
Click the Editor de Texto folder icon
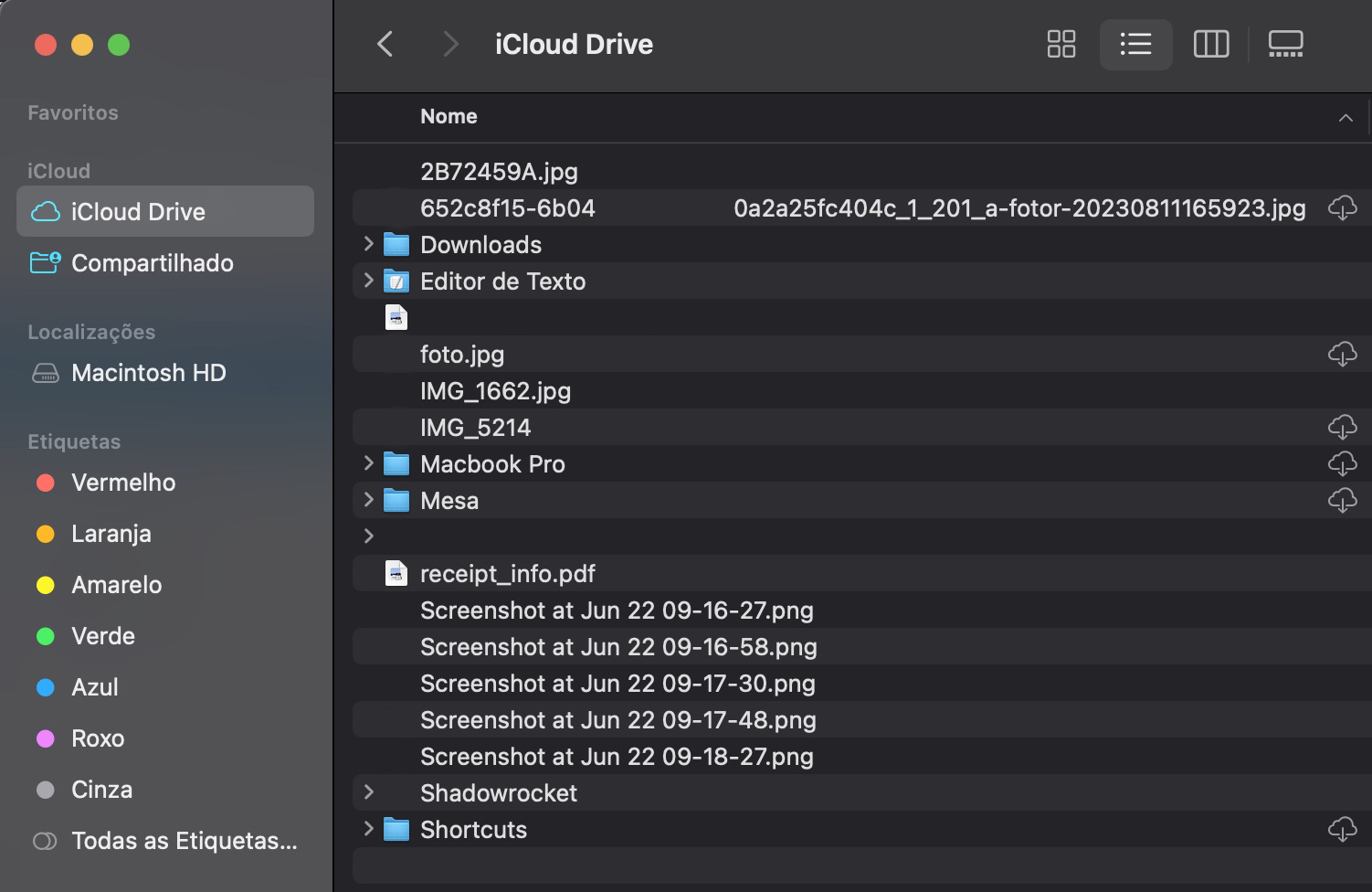click(396, 281)
